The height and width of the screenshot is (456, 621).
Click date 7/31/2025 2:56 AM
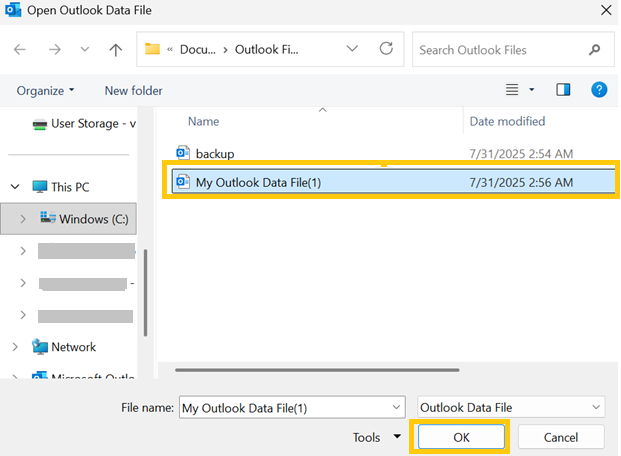[x=521, y=183]
